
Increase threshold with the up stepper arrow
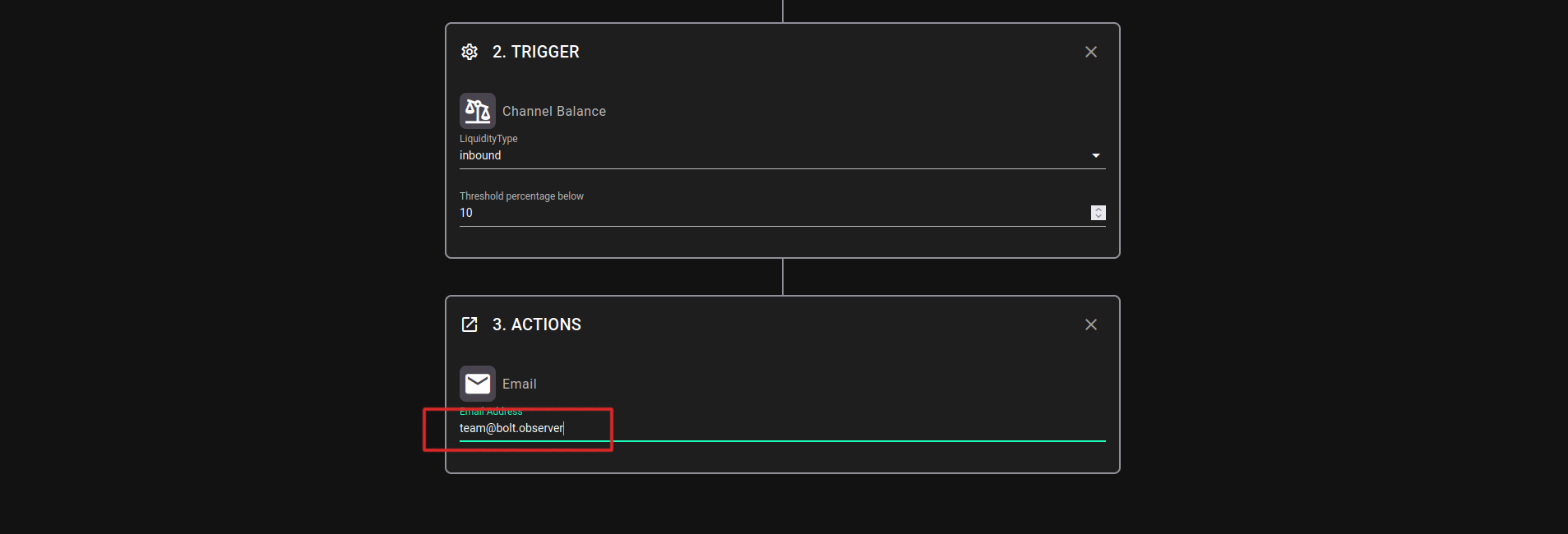tap(1099, 209)
